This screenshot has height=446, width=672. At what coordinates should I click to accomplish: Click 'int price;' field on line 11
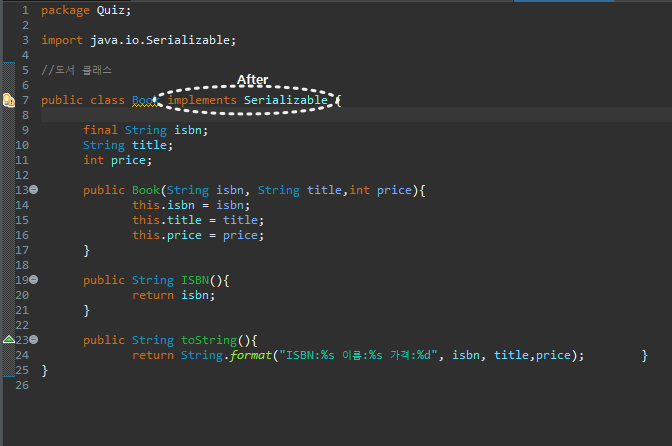[117, 160]
